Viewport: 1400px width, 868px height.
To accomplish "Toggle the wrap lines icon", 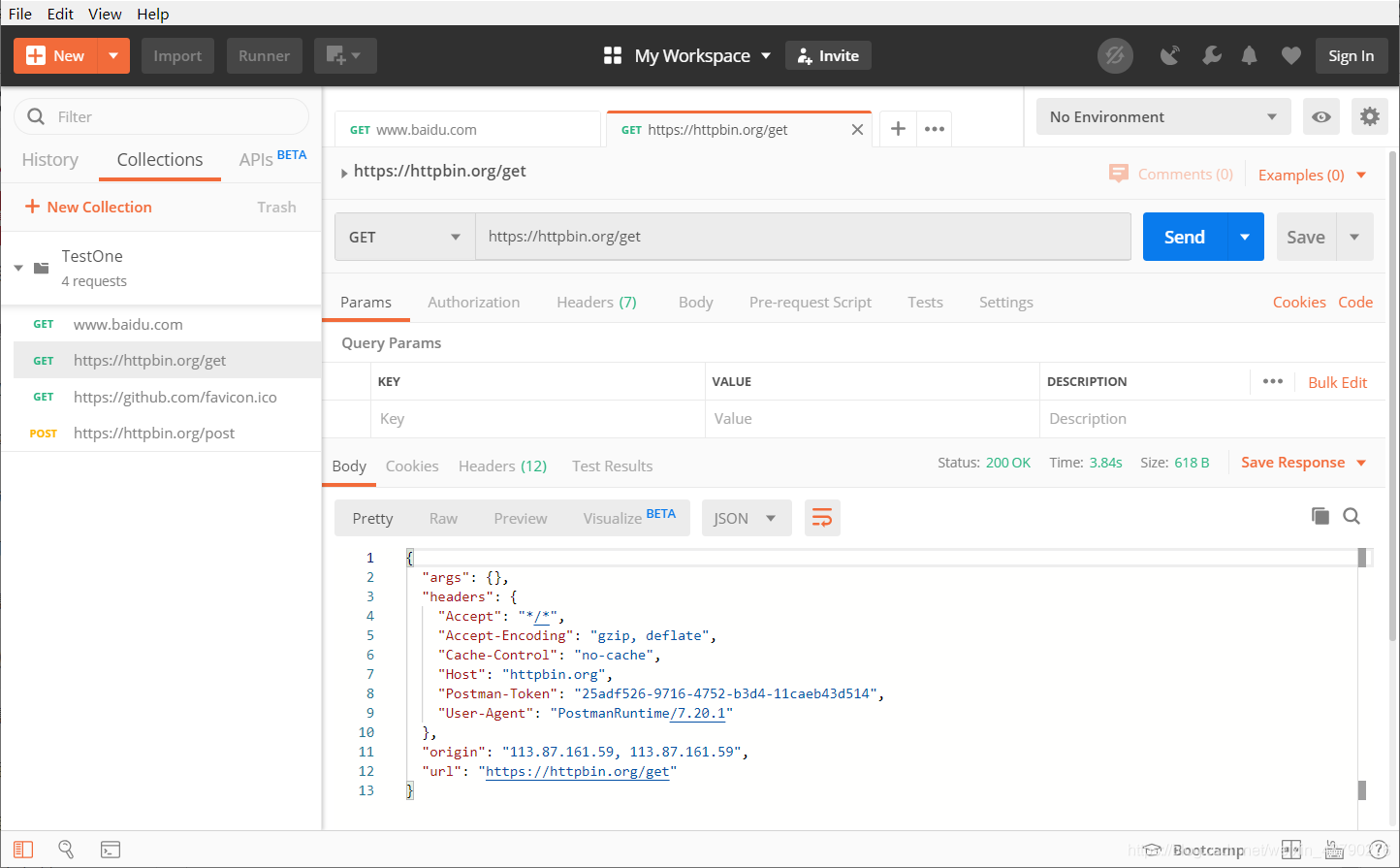I will tap(822, 518).
